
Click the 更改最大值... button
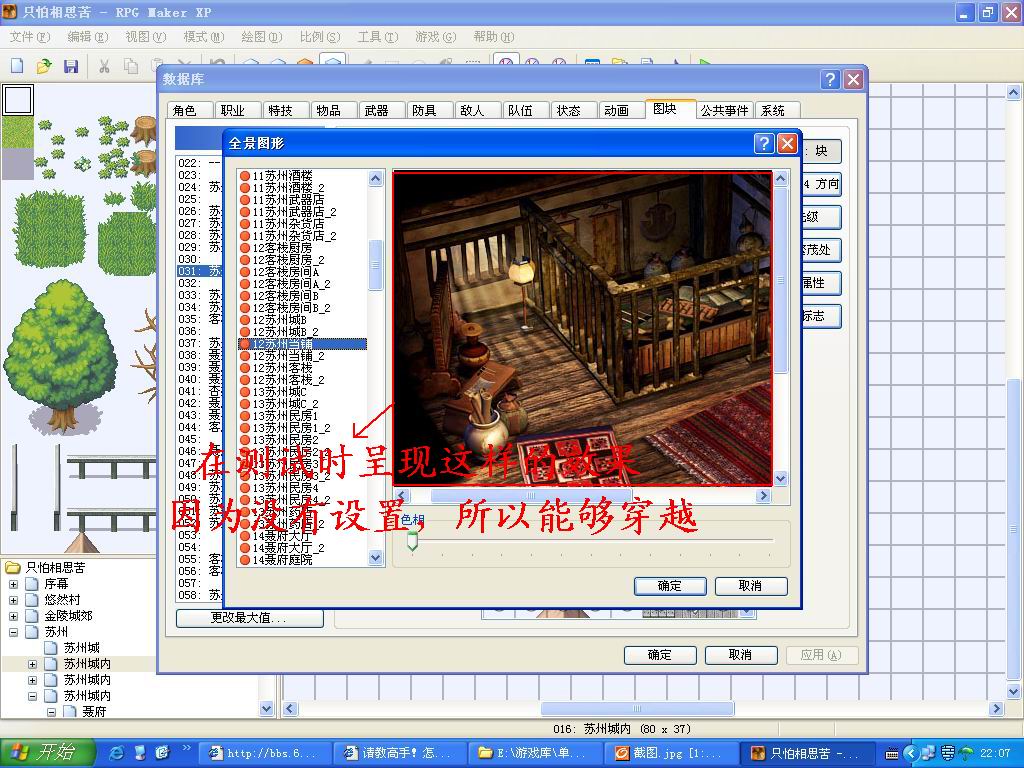coord(249,618)
